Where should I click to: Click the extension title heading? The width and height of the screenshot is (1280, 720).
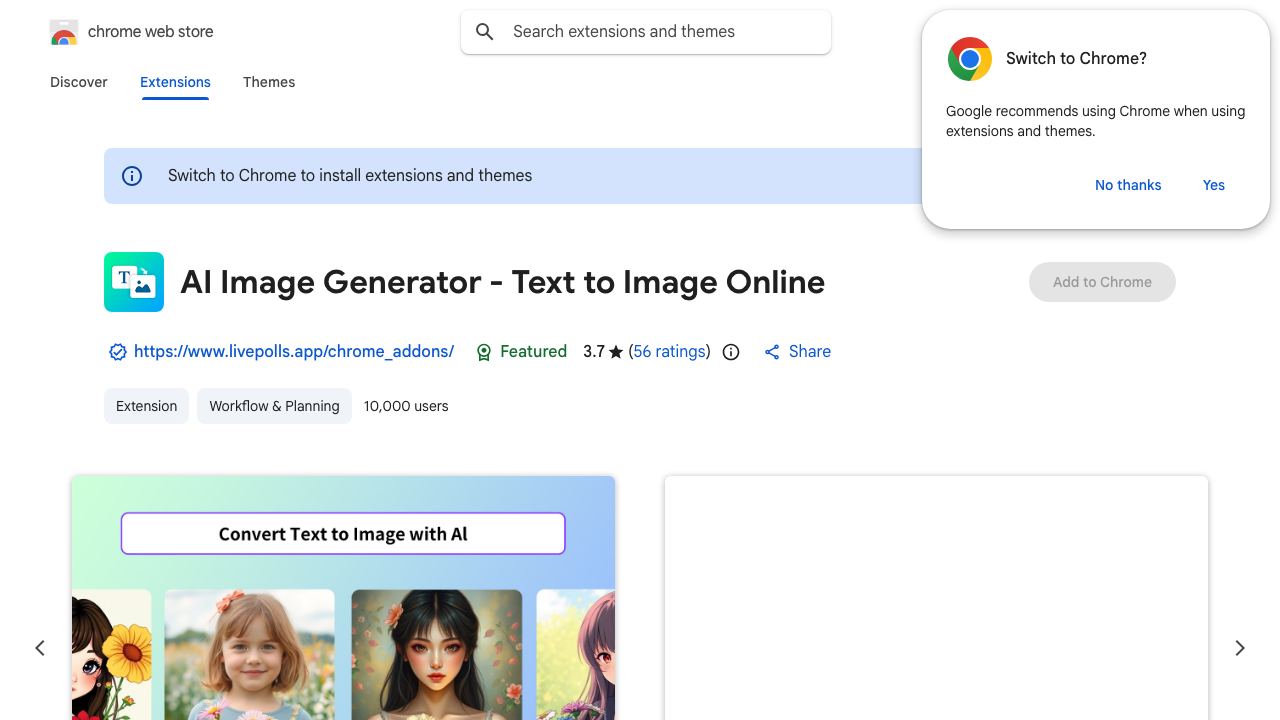pyautogui.click(x=502, y=282)
